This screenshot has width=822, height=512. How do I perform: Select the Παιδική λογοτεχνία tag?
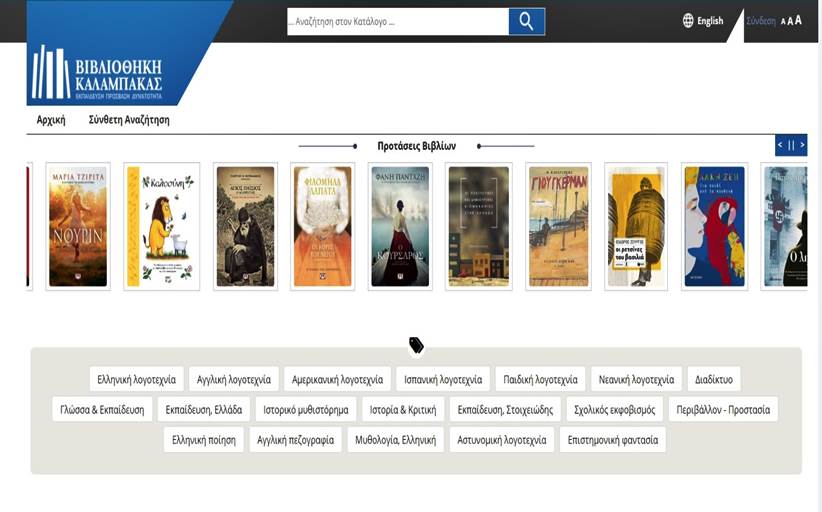point(540,379)
